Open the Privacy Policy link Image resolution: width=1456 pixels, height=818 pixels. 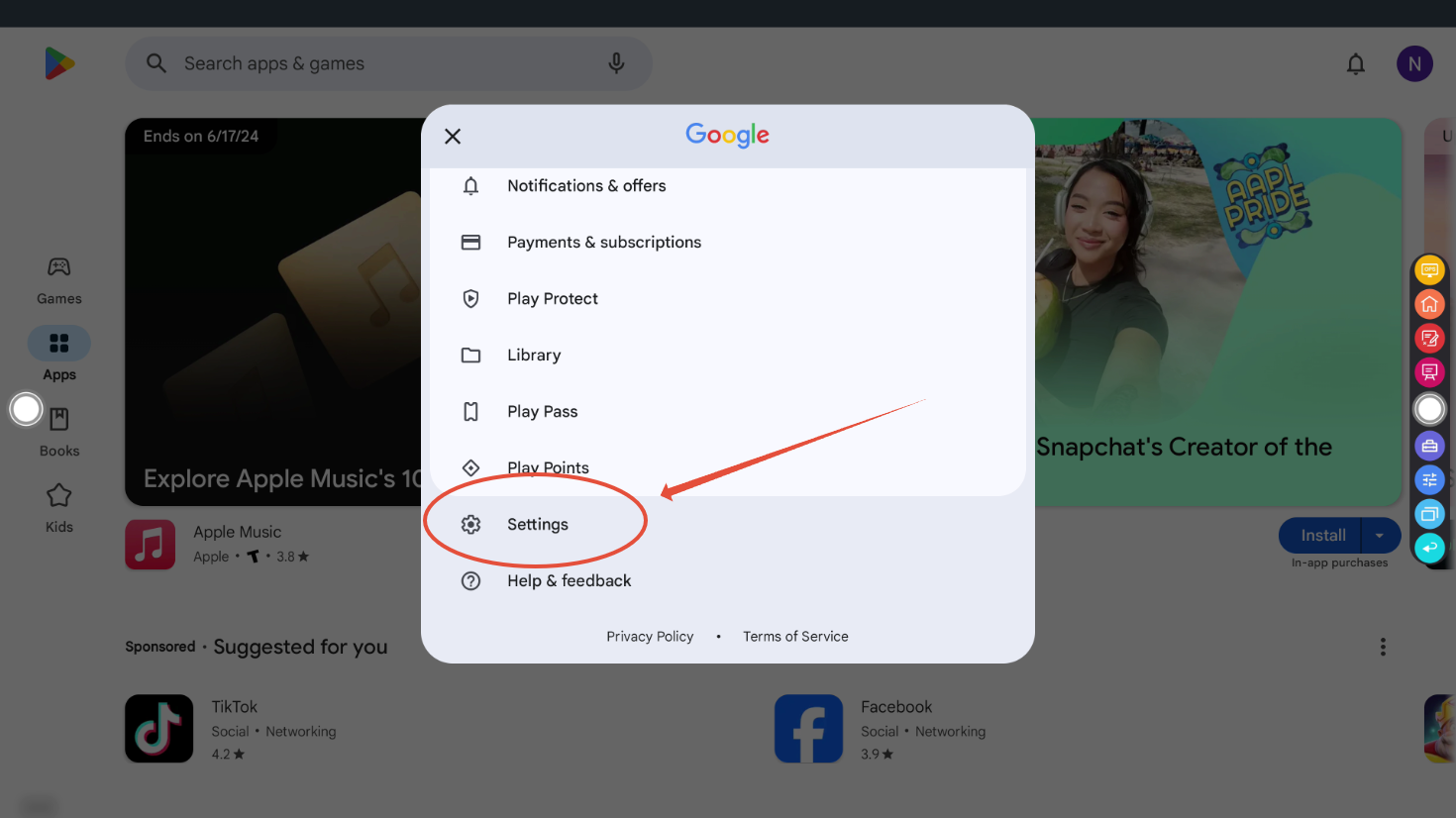tap(650, 637)
